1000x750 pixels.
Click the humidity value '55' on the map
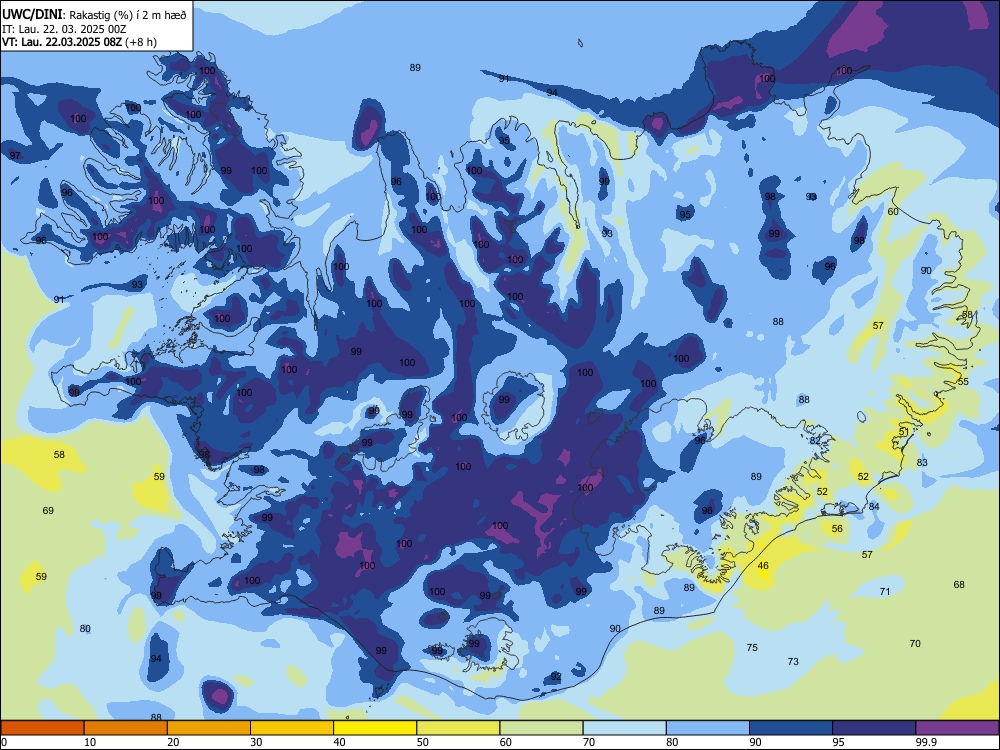tap(963, 381)
